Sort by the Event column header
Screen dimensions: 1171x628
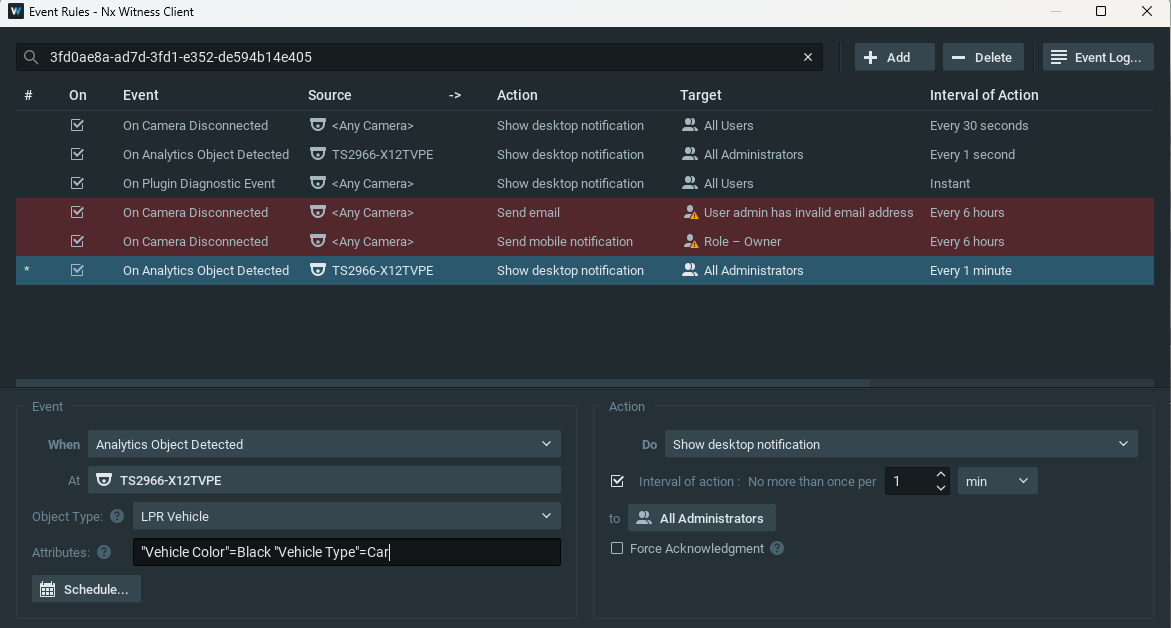tap(140, 95)
